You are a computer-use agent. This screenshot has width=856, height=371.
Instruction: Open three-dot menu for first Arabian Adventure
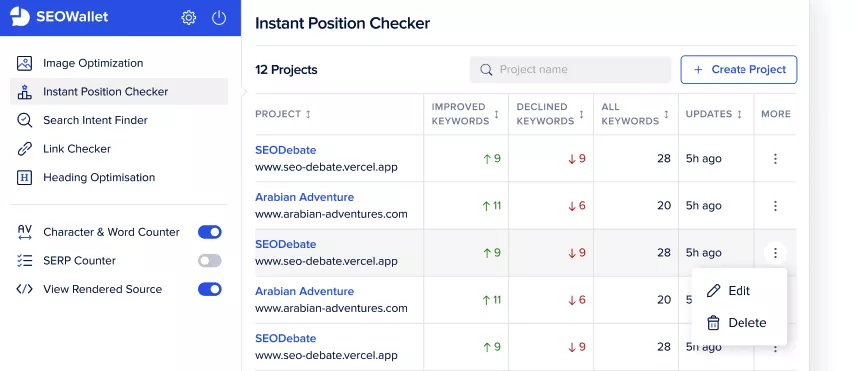775,206
